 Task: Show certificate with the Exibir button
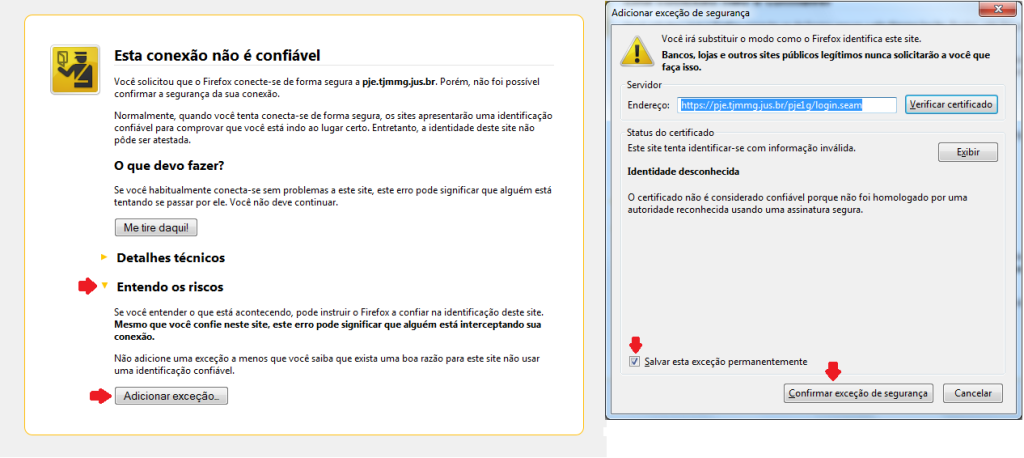click(x=968, y=152)
